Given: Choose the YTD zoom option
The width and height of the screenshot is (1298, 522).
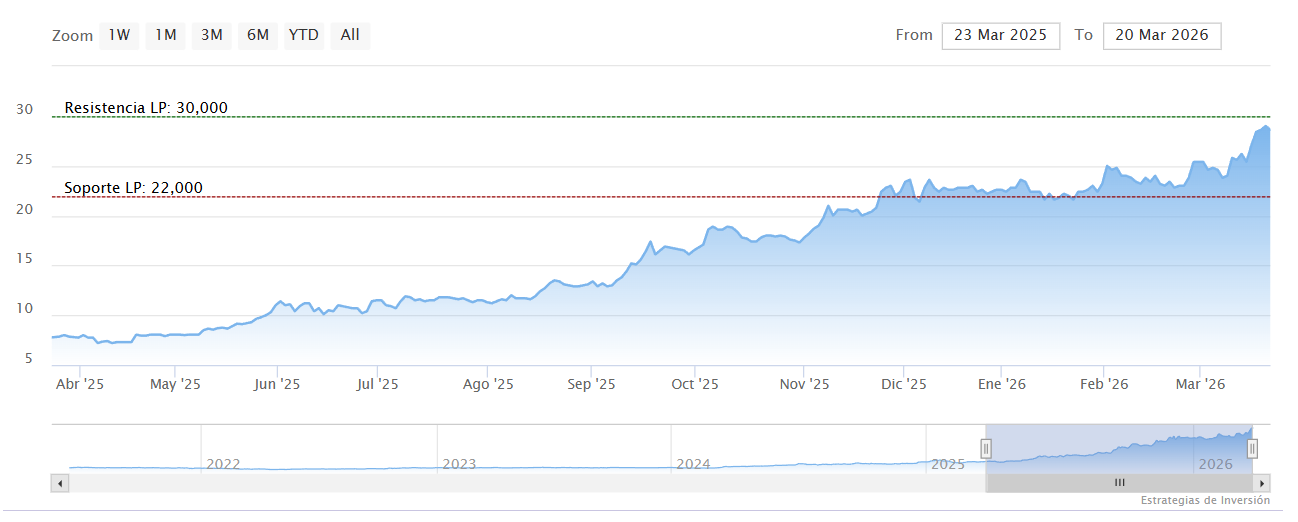Looking at the screenshot, I should tap(303, 36).
